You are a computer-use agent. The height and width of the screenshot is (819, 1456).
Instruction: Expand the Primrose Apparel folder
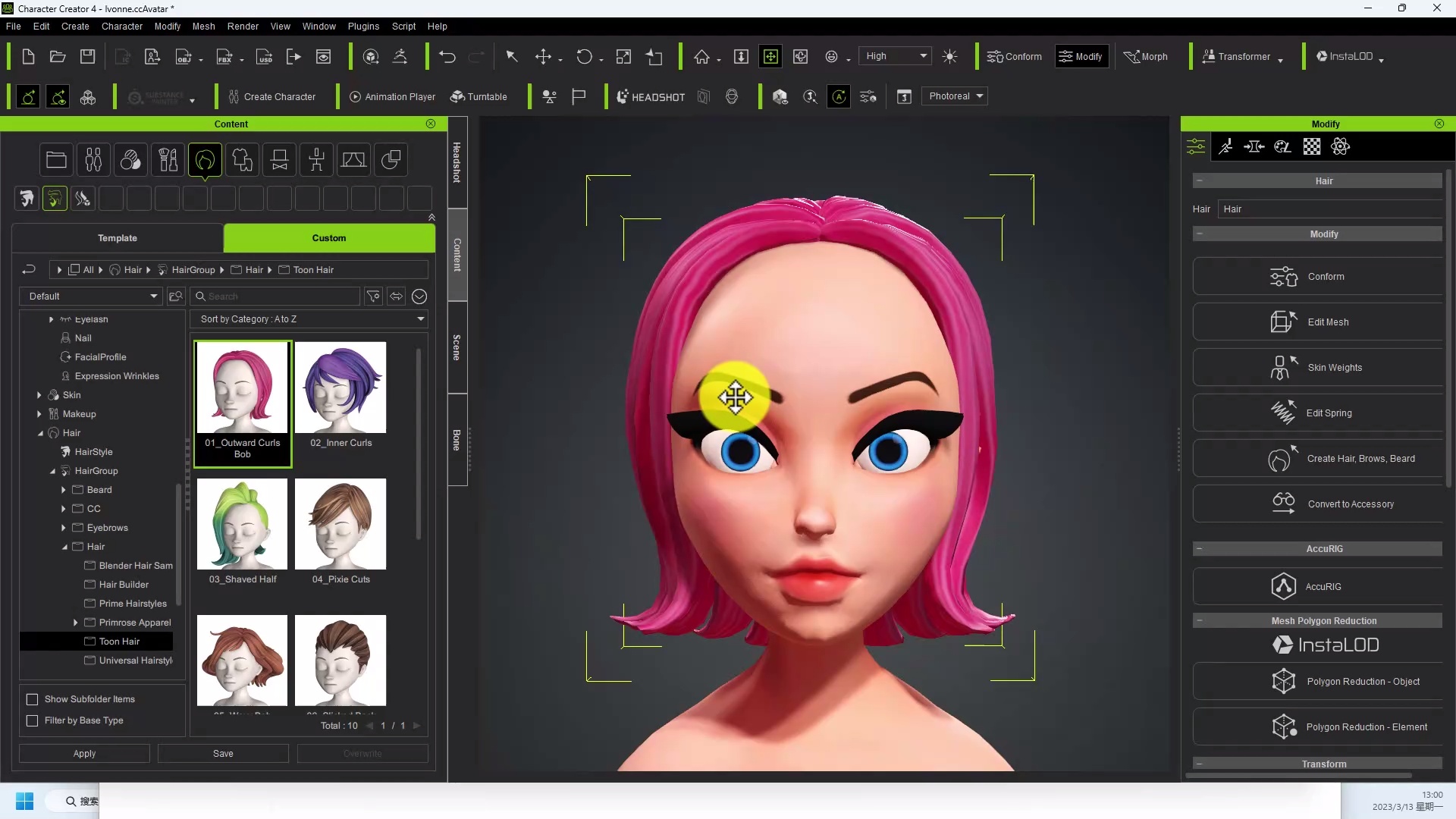click(x=75, y=623)
